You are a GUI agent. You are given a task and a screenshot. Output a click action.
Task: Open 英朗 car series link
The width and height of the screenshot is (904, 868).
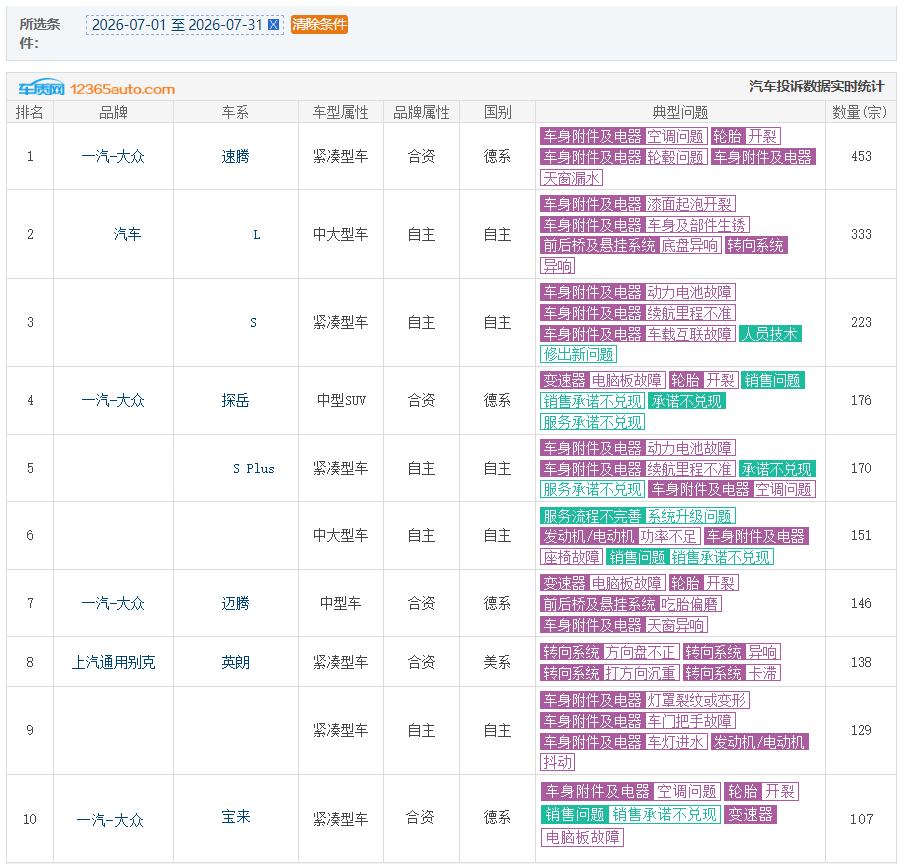[x=235, y=662]
